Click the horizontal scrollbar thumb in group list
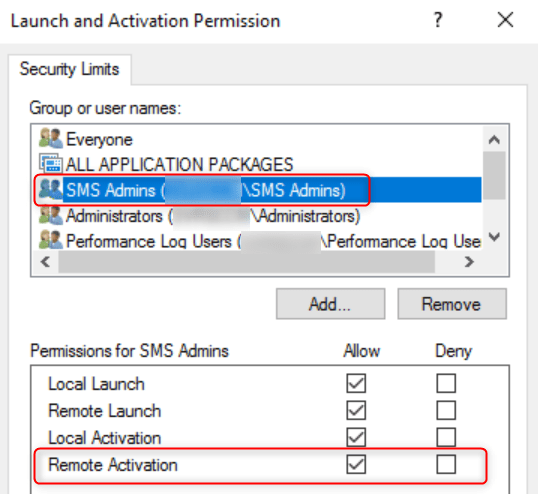The width and height of the screenshot is (538, 494). (x=247, y=262)
